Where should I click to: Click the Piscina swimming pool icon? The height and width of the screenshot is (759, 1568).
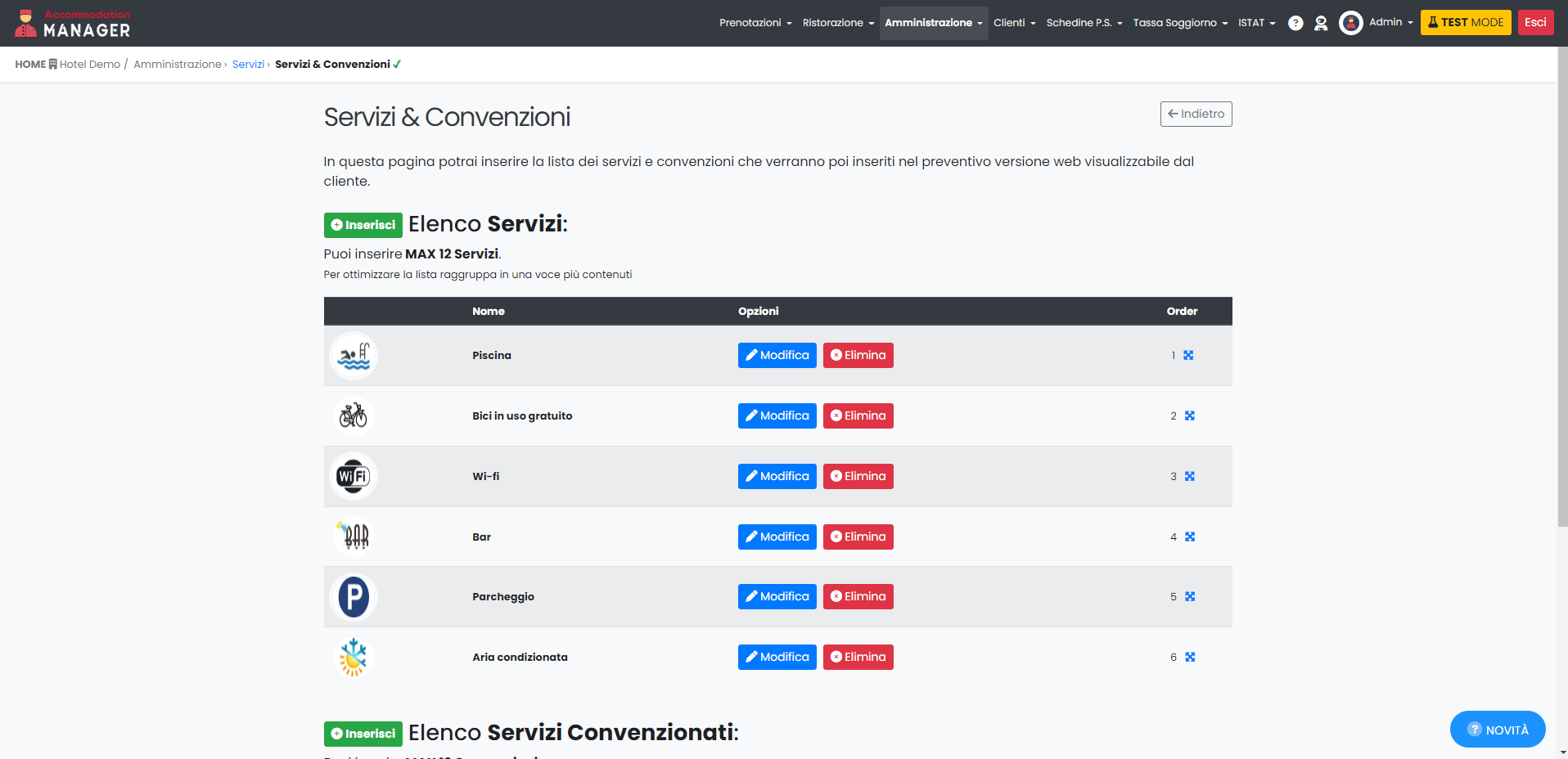click(354, 356)
